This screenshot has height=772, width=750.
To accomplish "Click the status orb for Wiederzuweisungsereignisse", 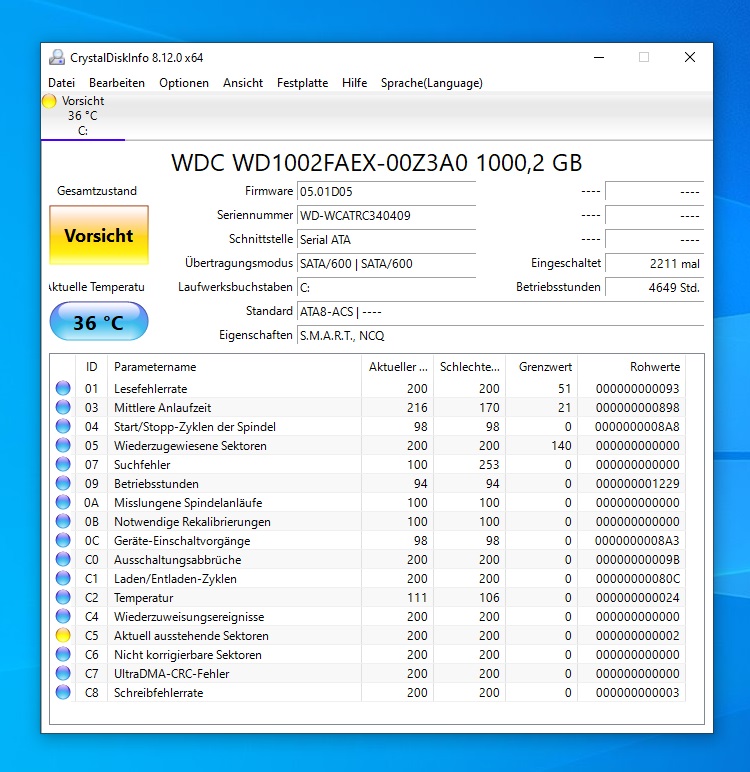I will point(63,616).
